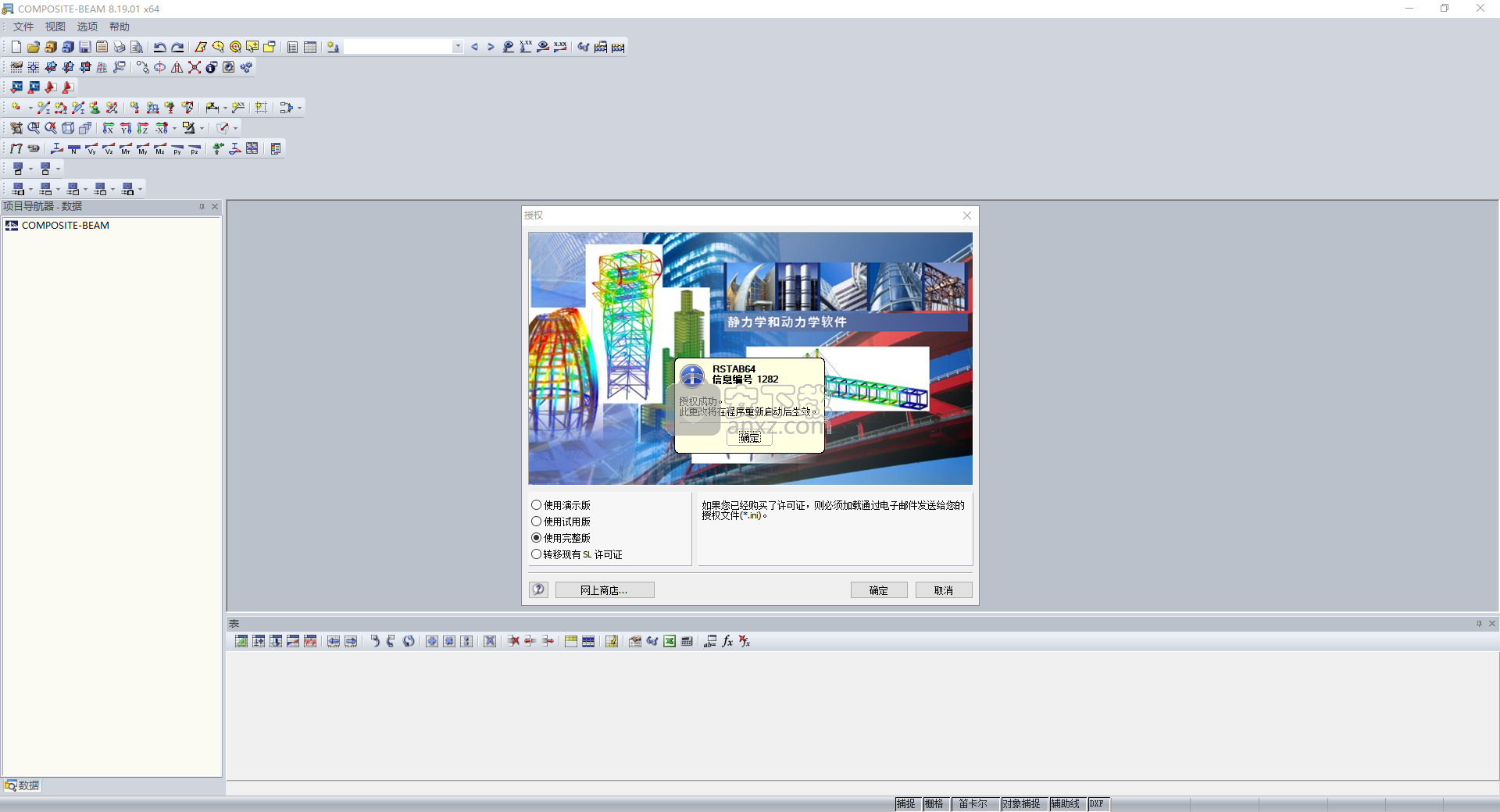
Task: Toggle the 辅助线 guidelines status button
Action: click(x=1066, y=804)
